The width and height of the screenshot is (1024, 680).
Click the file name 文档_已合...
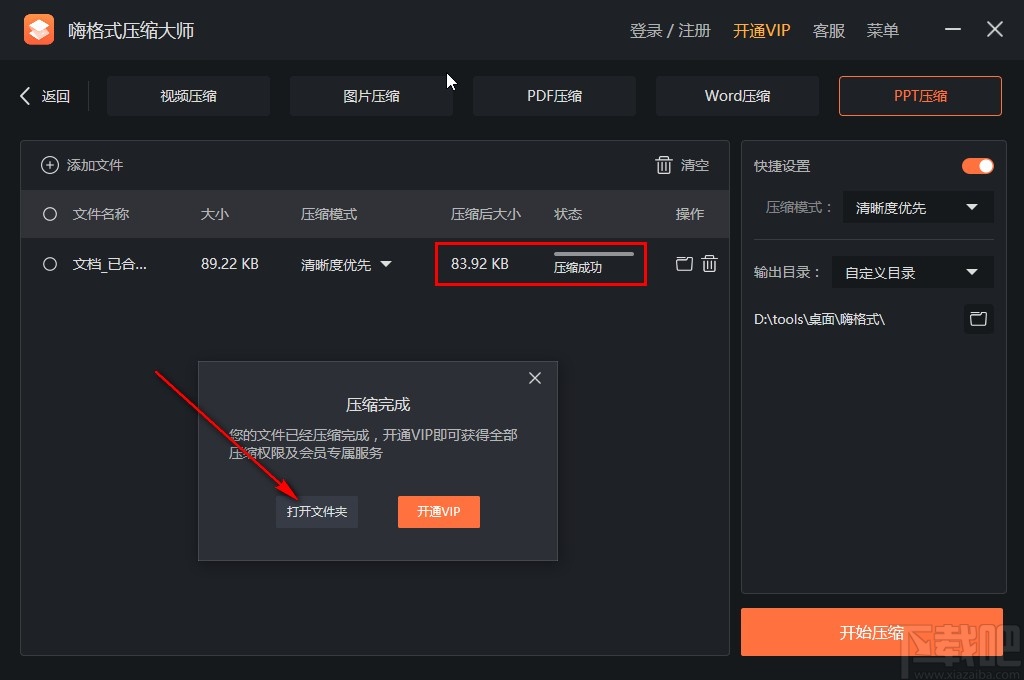click(x=109, y=264)
